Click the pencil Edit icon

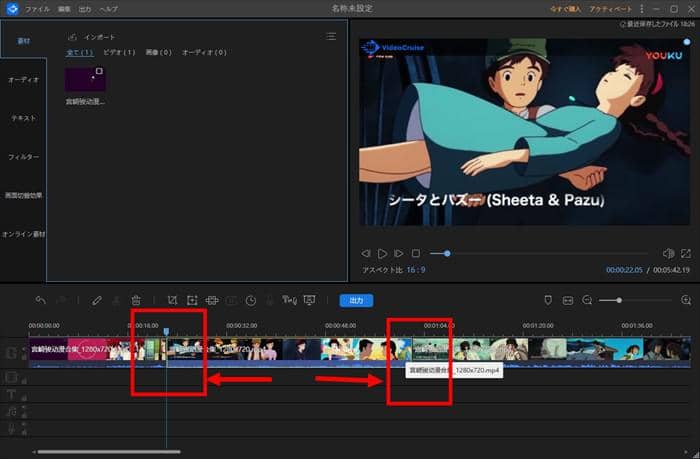tap(96, 300)
